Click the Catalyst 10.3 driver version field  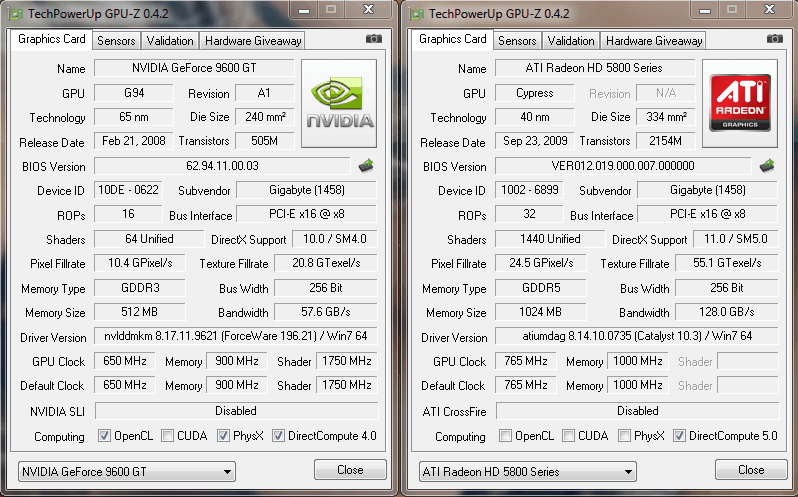point(637,336)
